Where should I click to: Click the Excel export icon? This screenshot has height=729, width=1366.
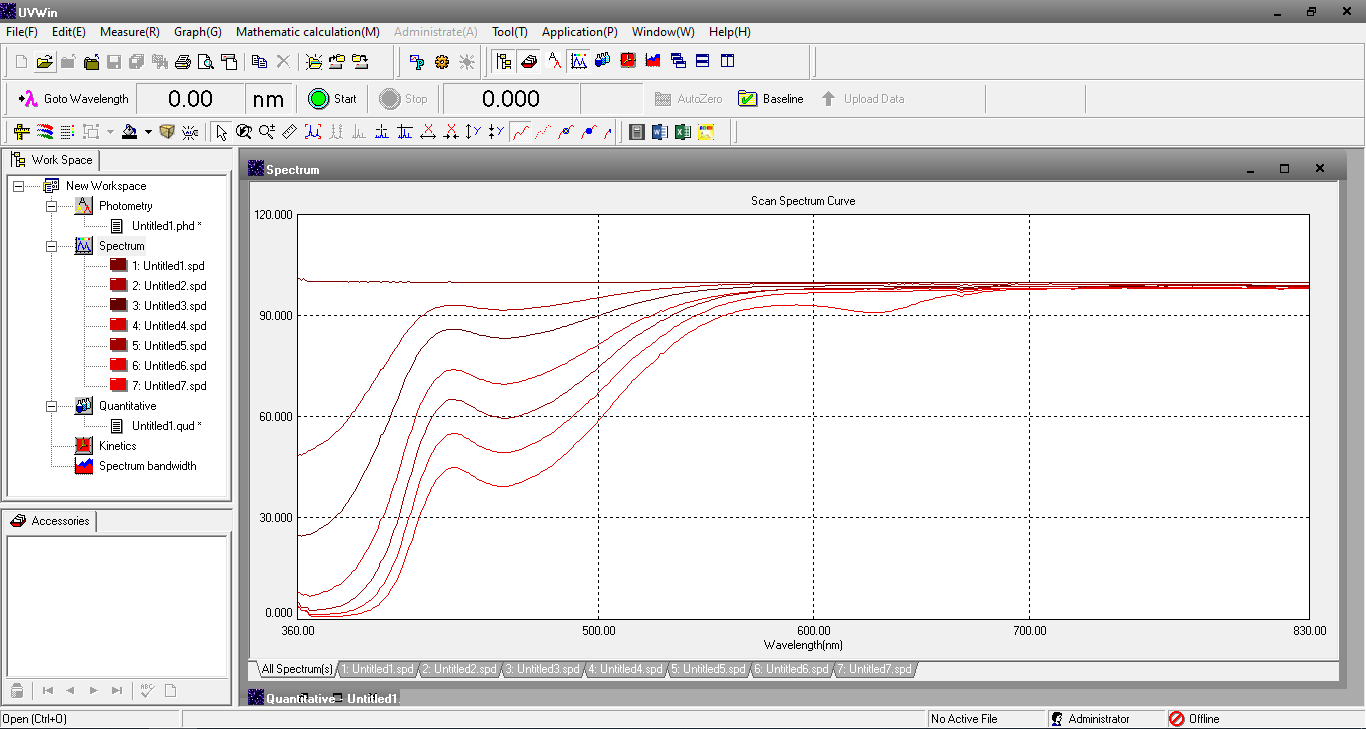click(683, 132)
